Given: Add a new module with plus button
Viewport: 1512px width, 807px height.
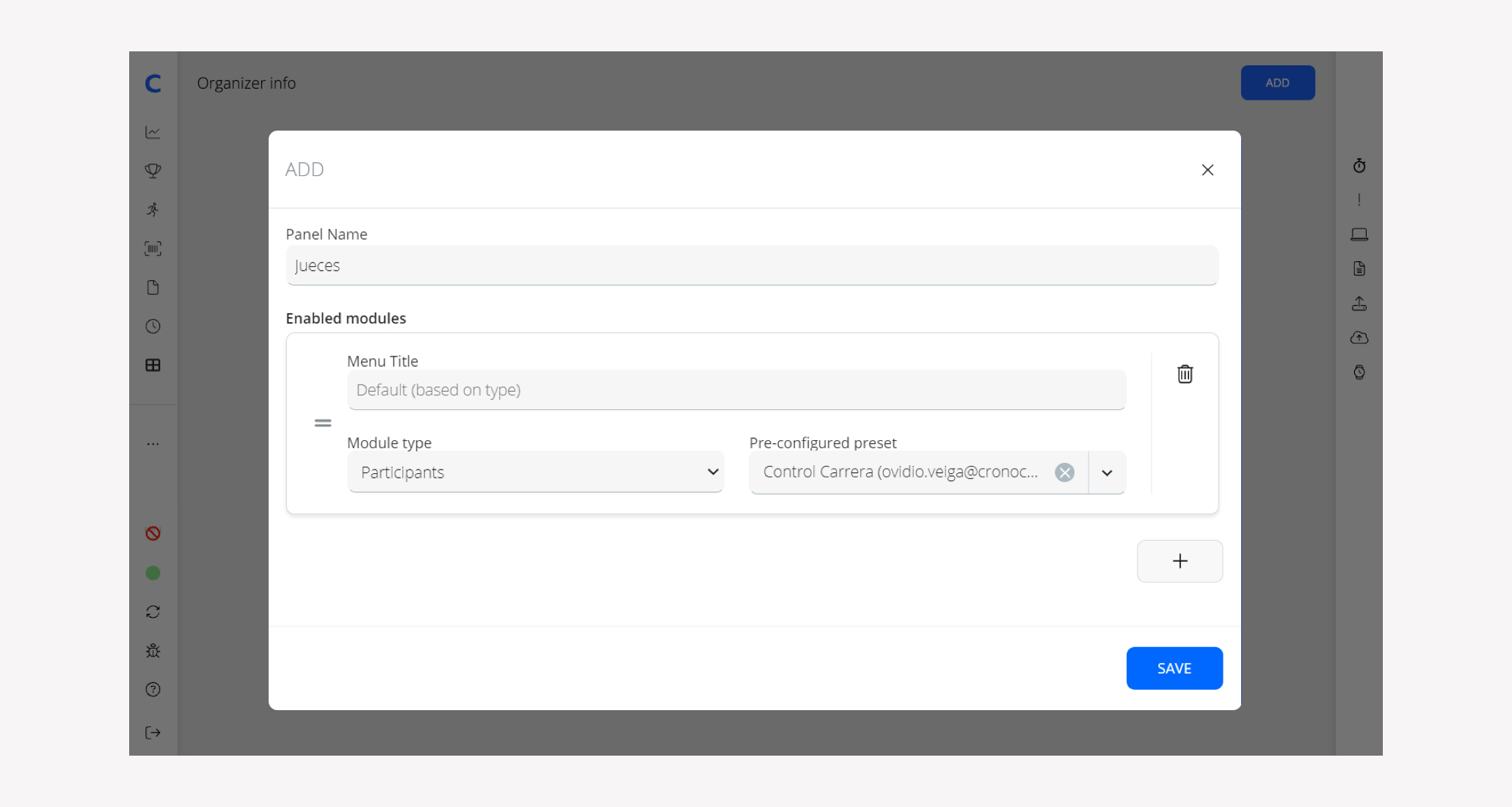Looking at the screenshot, I should pyautogui.click(x=1180, y=561).
